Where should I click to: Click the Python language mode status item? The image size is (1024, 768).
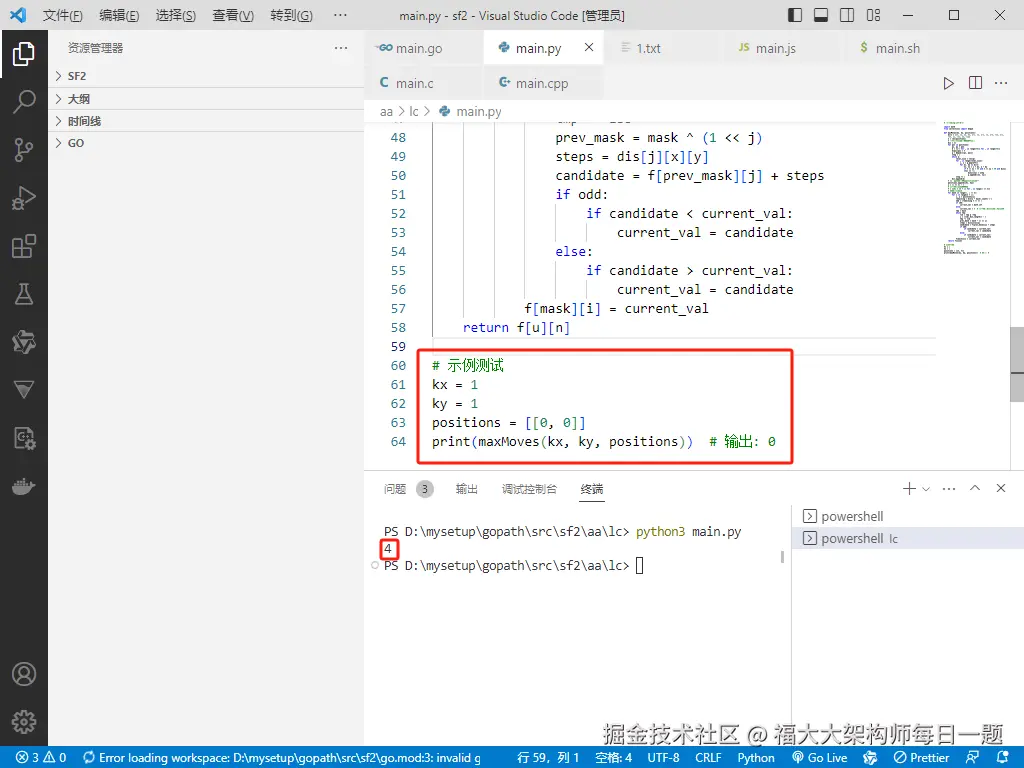tap(756, 758)
